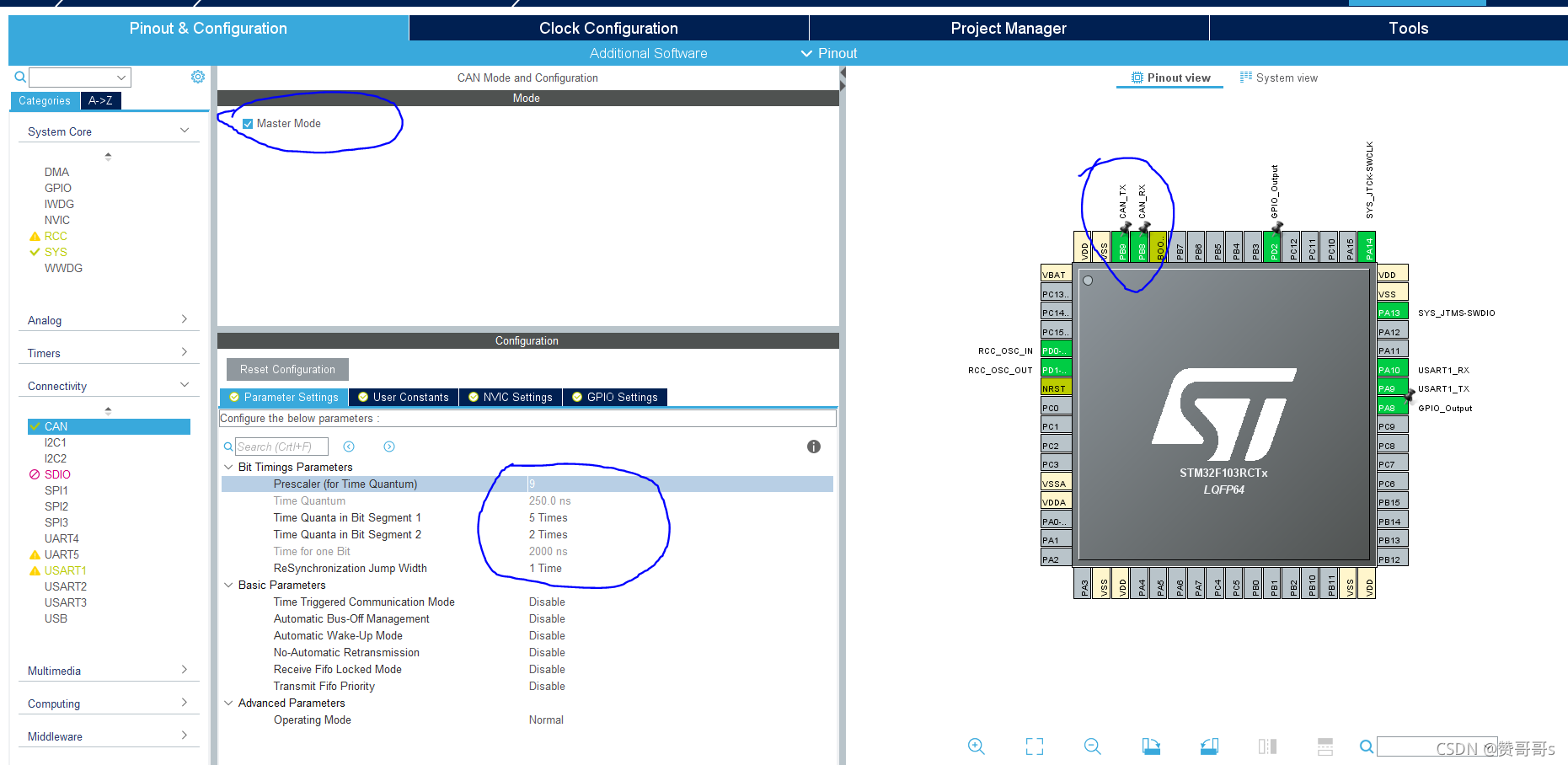Select RCC under System Core
The height and width of the screenshot is (765, 1568).
[x=56, y=236]
